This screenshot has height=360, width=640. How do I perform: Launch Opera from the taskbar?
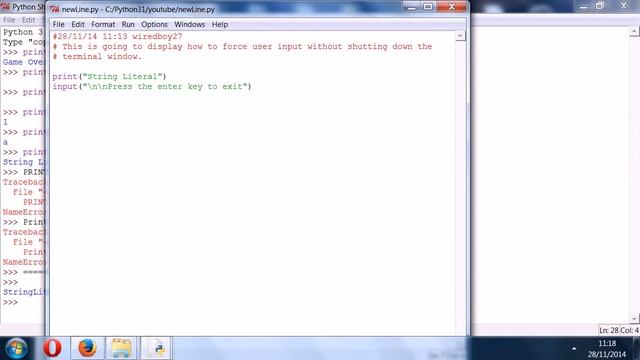[x=52, y=348]
